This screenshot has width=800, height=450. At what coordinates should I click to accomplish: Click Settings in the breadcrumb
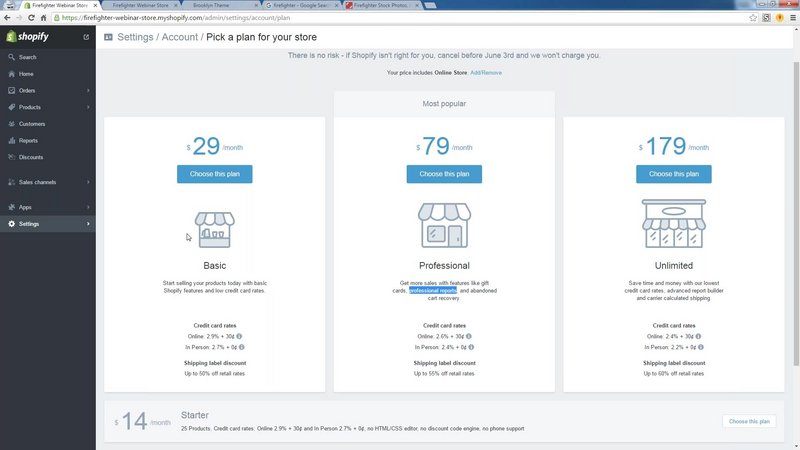(135, 37)
